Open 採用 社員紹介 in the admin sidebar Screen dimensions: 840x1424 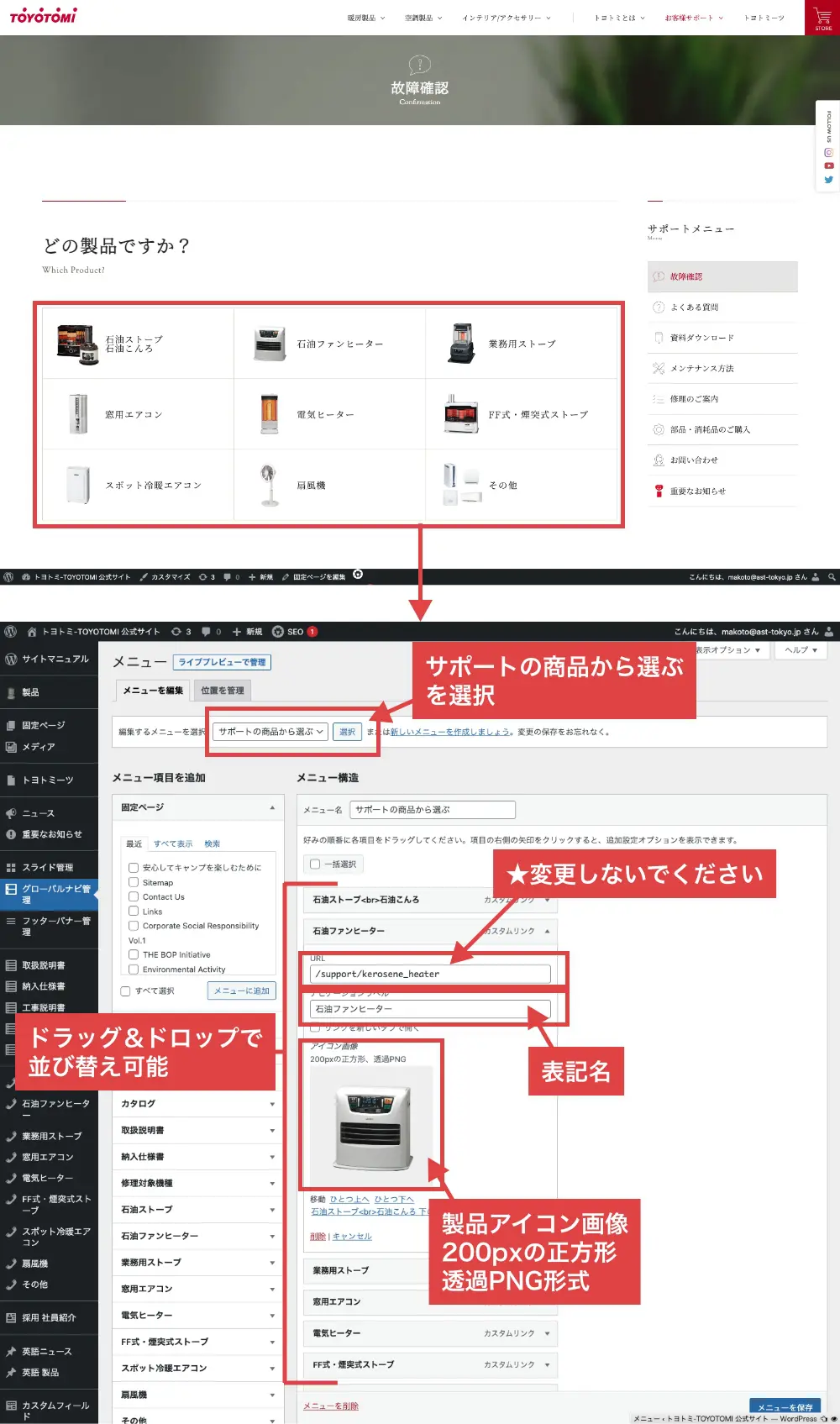pyautogui.click(x=49, y=1317)
